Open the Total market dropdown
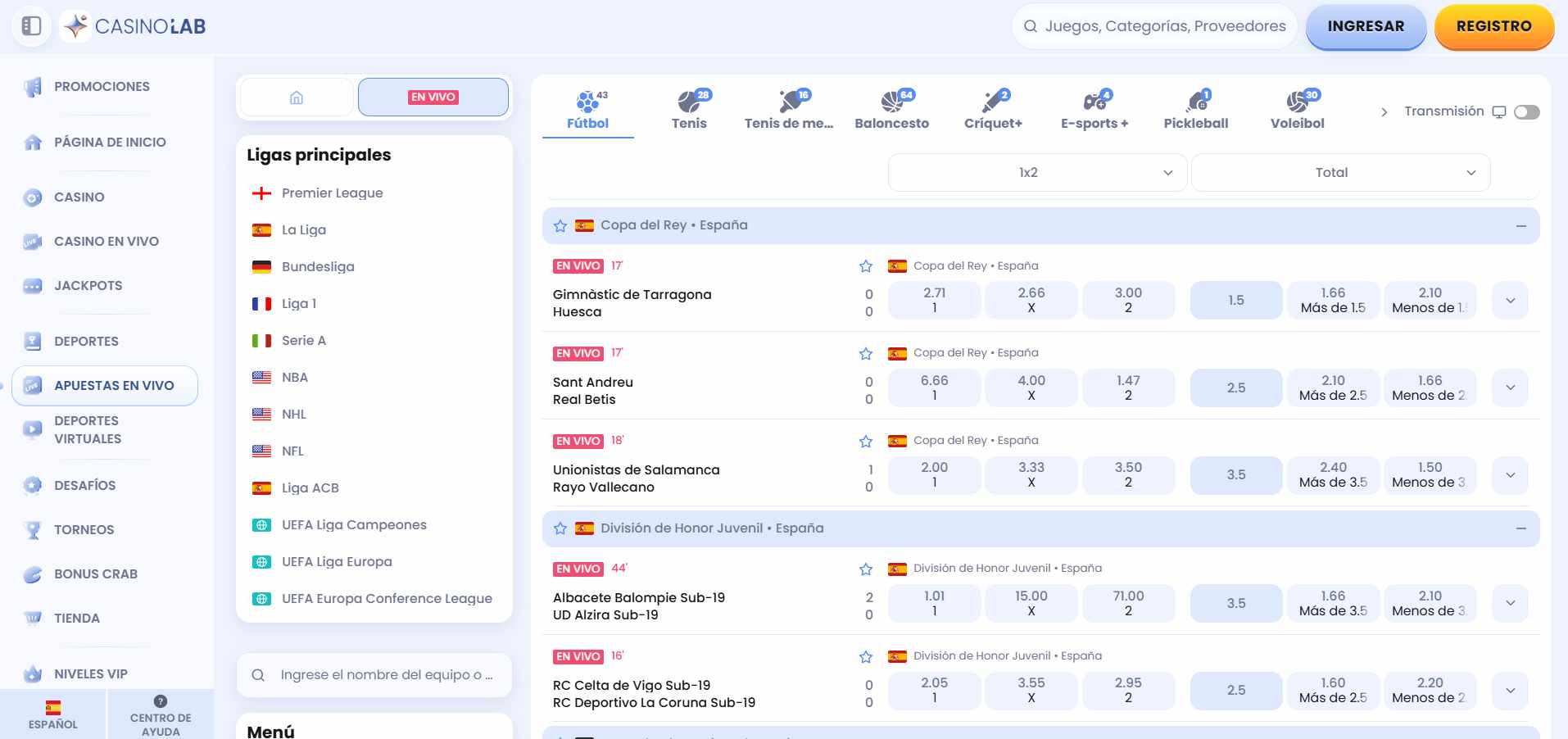The image size is (1568, 739). click(1340, 173)
